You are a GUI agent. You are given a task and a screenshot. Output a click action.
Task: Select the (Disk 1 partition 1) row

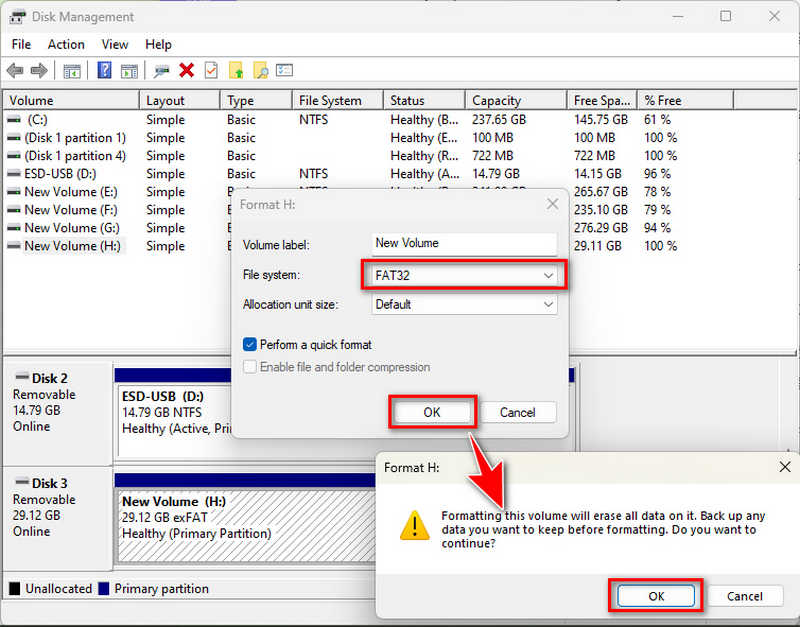tap(399, 138)
